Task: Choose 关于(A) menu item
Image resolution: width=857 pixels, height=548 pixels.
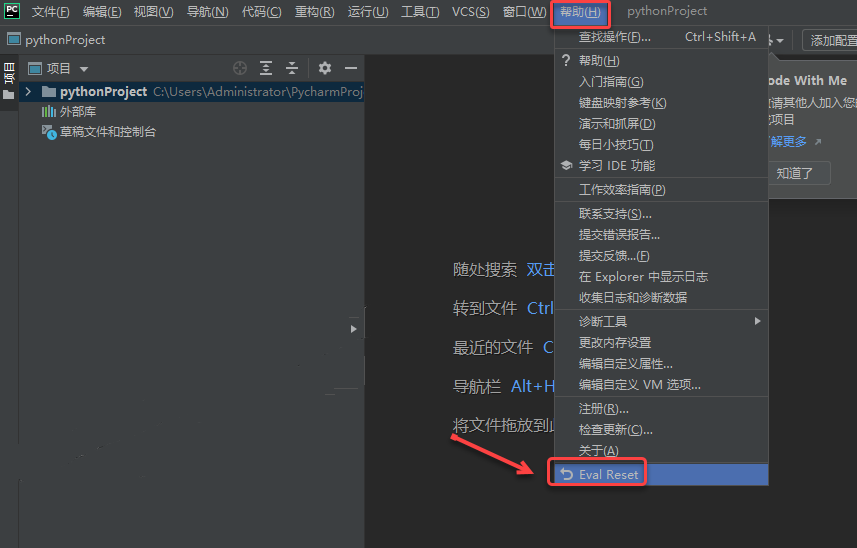Action: coord(661,451)
